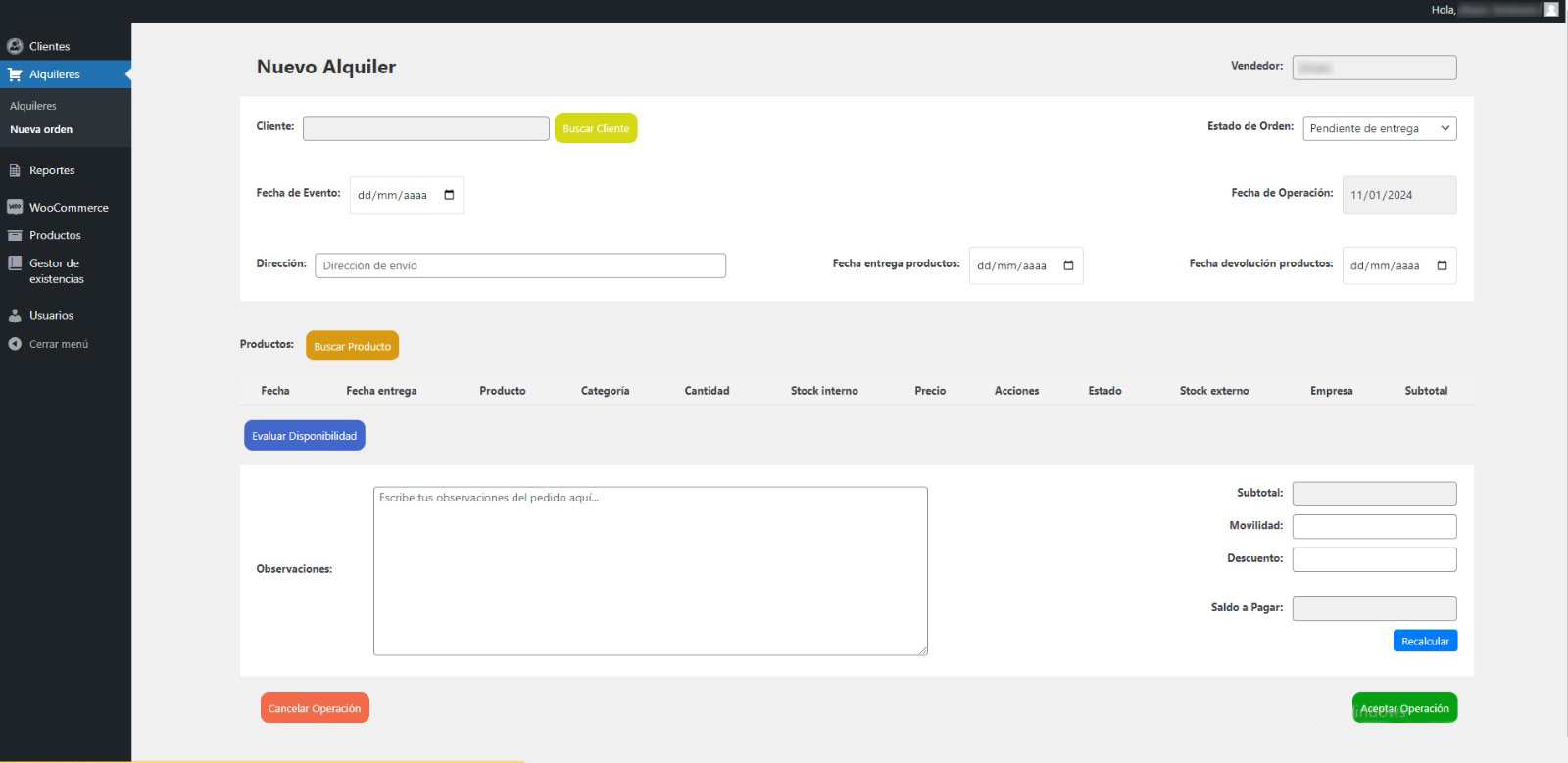Viewport: 1568px width, 763px height.
Task: Open the user avatar in top bar
Action: (x=1551, y=10)
